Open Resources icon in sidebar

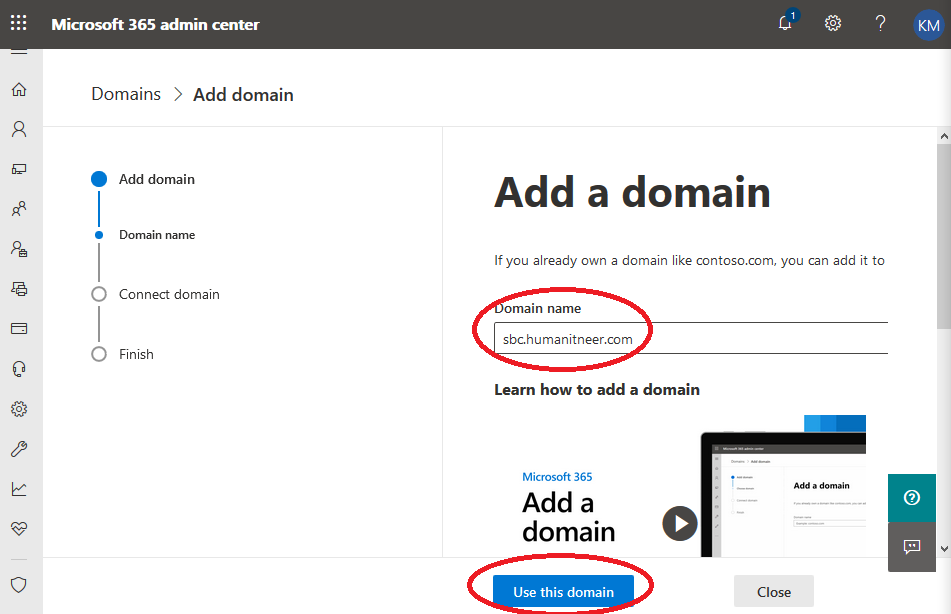[19, 289]
